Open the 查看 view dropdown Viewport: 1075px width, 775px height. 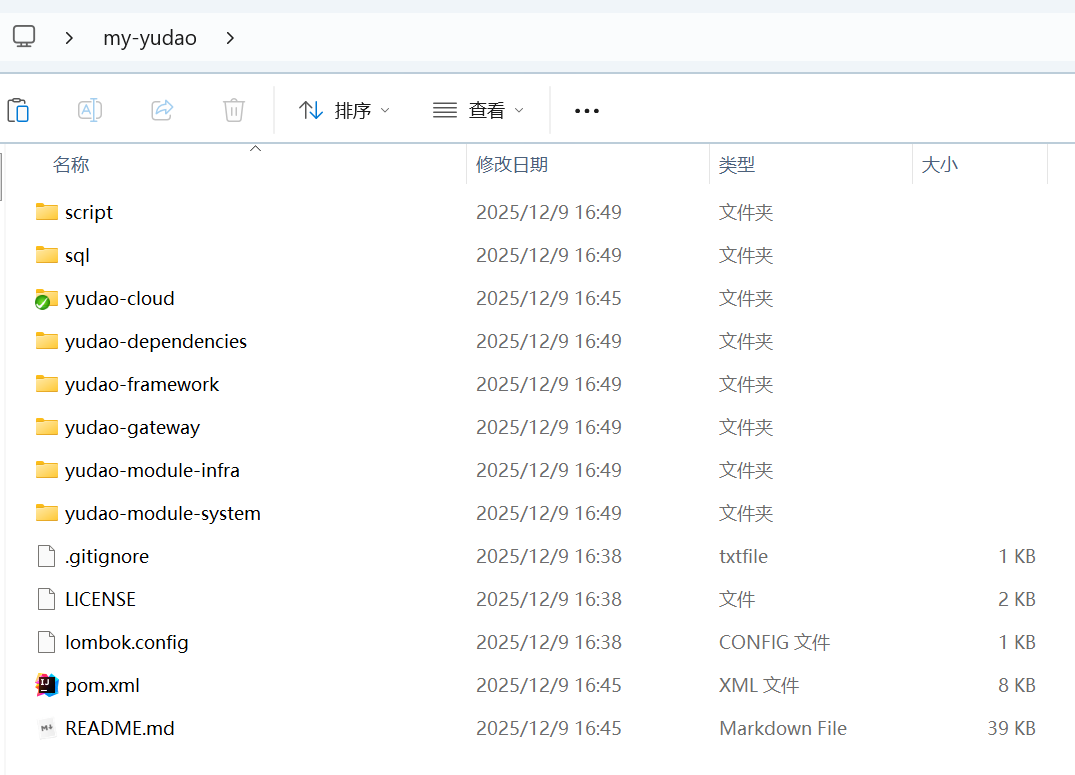pyautogui.click(x=479, y=110)
